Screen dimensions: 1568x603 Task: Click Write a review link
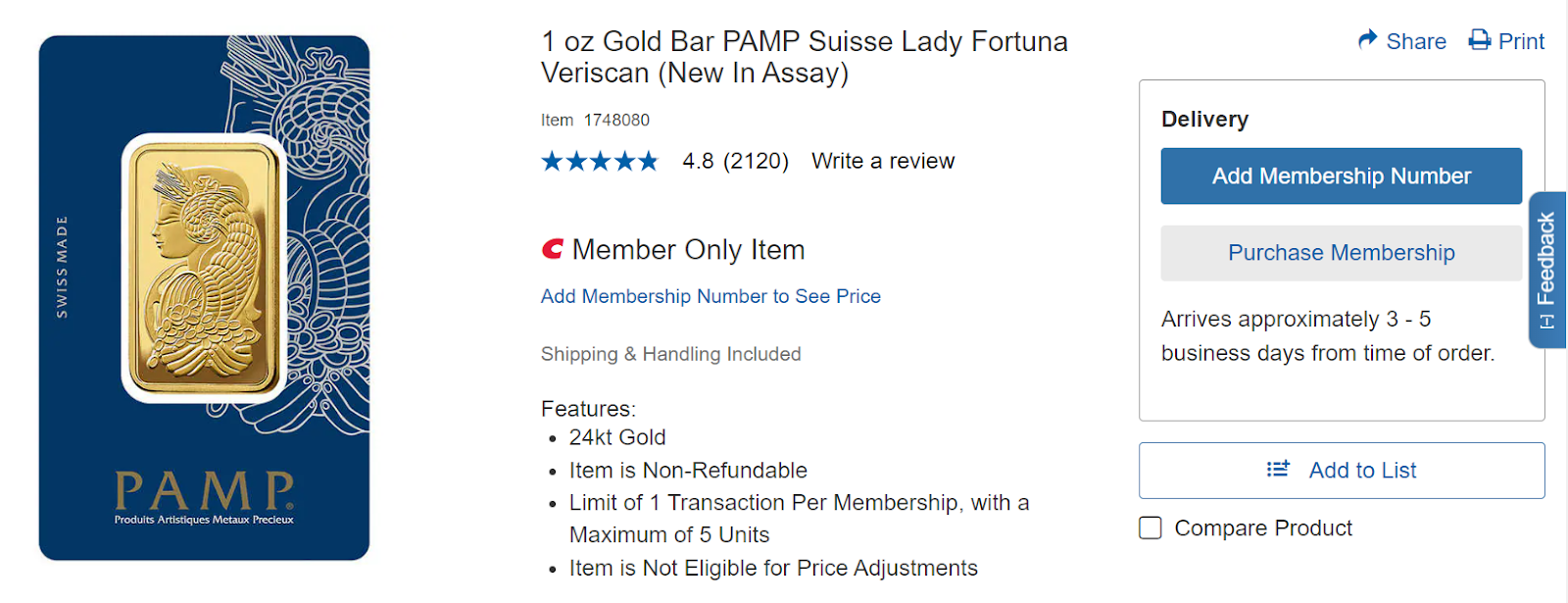pos(883,161)
